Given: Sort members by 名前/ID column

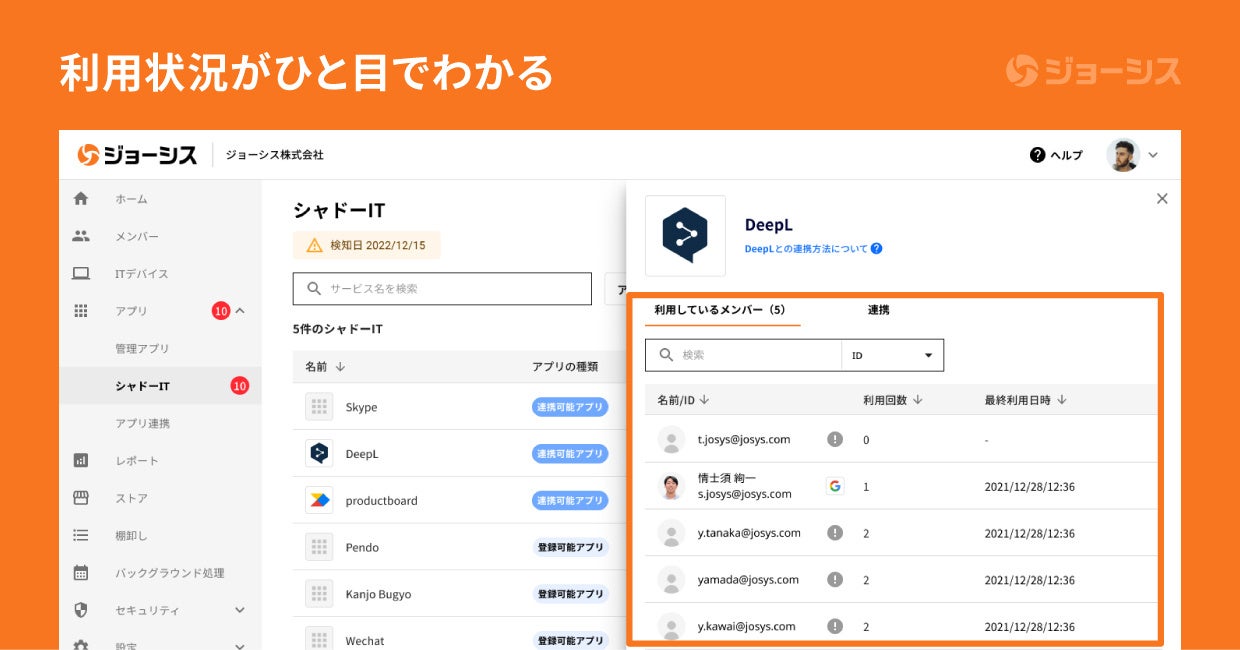Looking at the screenshot, I should click(683, 400).
